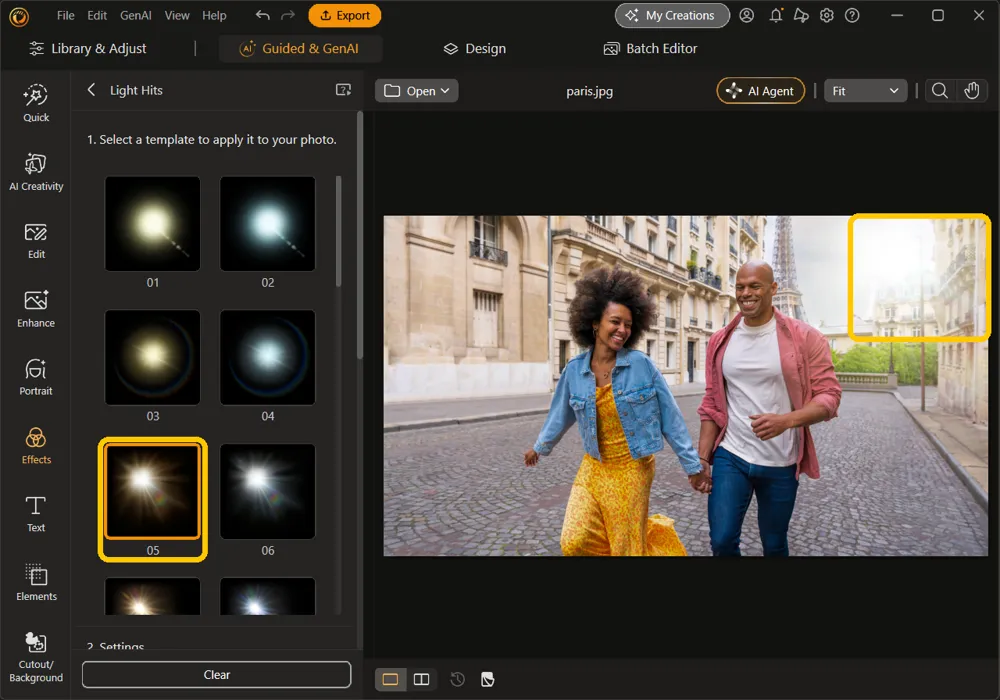Switch to the Batch Editor tab
Screen dimensions: 1000x700
coord(650,48)
